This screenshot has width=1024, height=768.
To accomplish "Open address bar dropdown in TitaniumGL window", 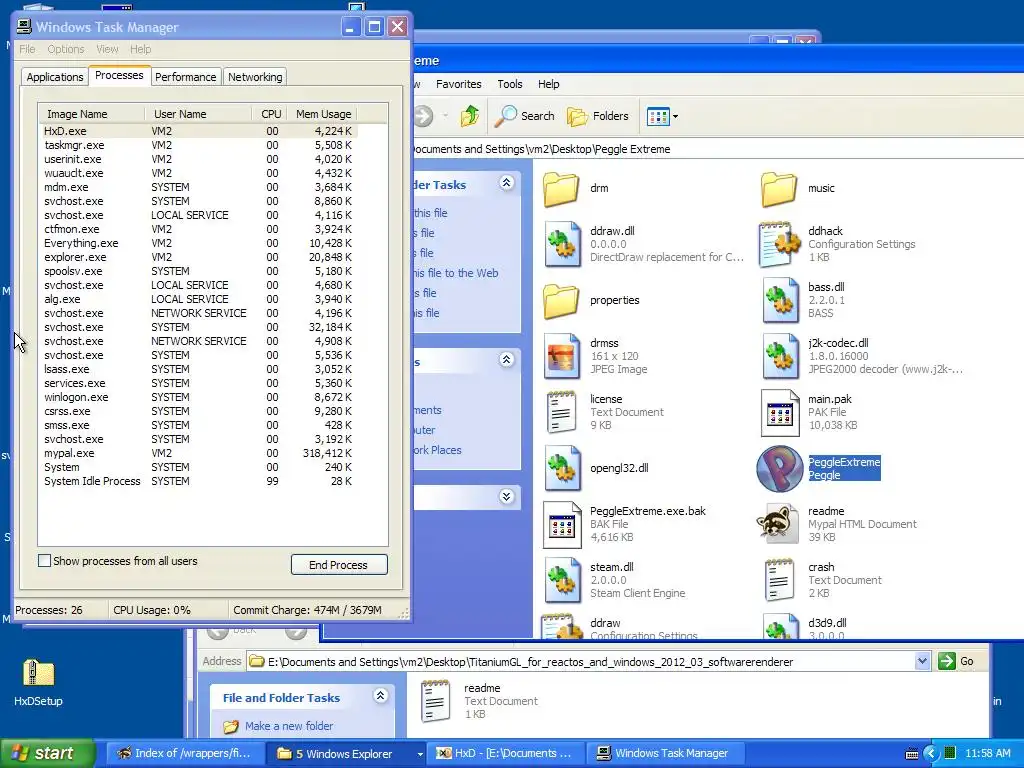I will click(921, 662).
